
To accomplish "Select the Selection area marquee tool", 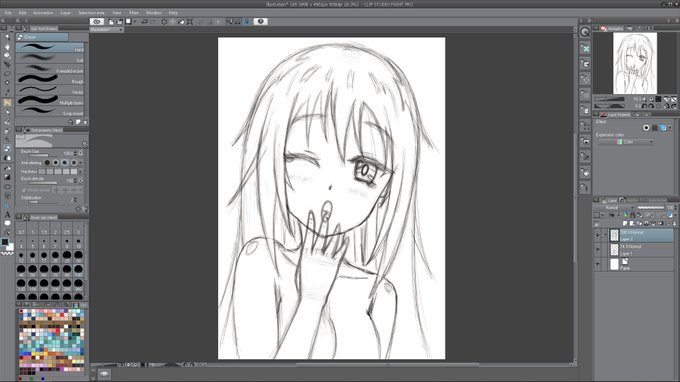I will (7, 74).
